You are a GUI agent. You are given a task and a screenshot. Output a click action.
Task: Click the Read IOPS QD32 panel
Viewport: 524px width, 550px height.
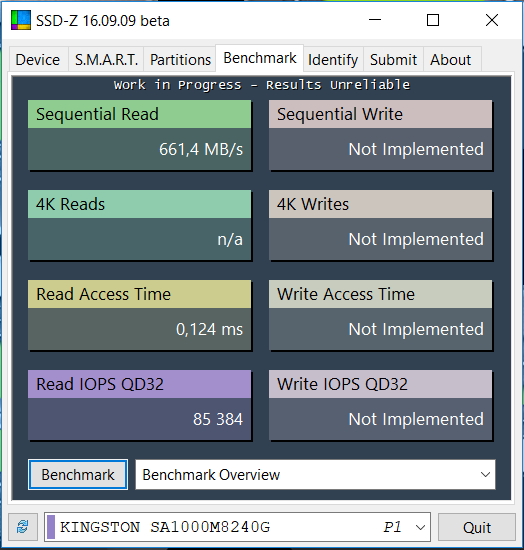pos(140,405)
